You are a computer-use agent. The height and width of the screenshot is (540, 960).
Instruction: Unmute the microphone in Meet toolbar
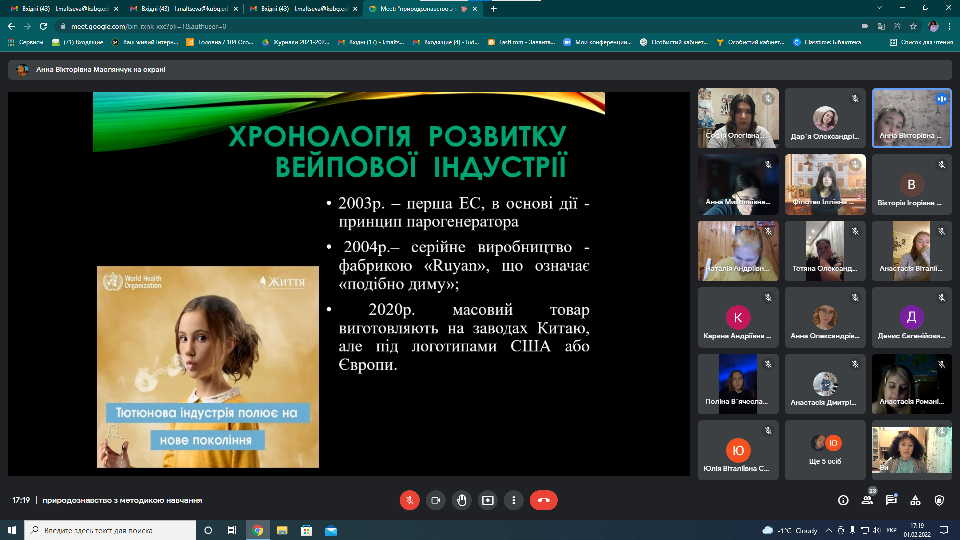pyautogui.click(x=409, y=500)
